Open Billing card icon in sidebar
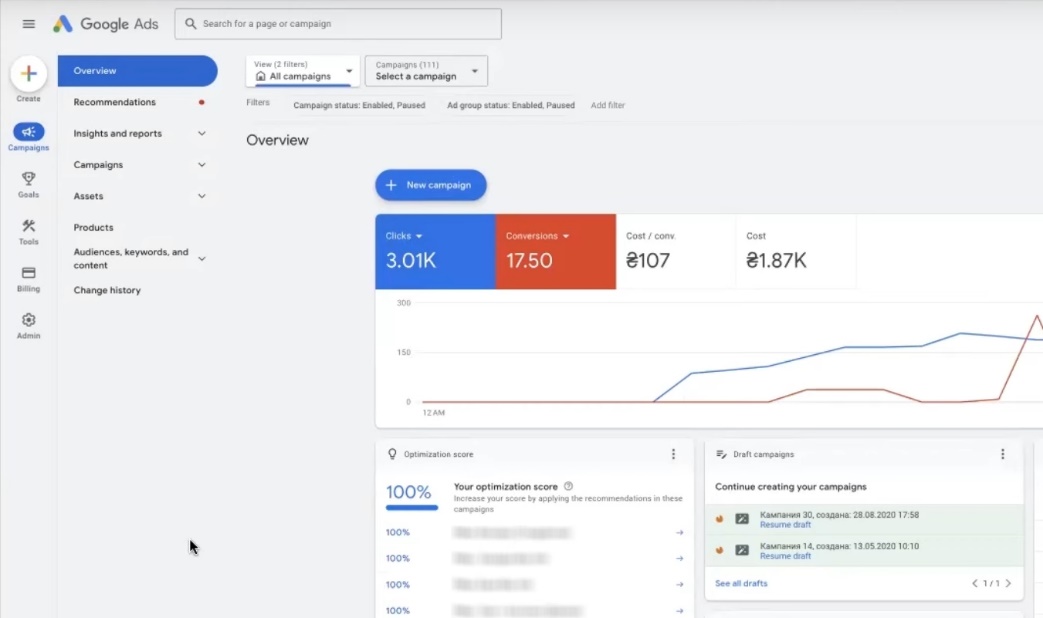Image resolution: width=1043 pixels, height=618 pixels. point(29,273)
